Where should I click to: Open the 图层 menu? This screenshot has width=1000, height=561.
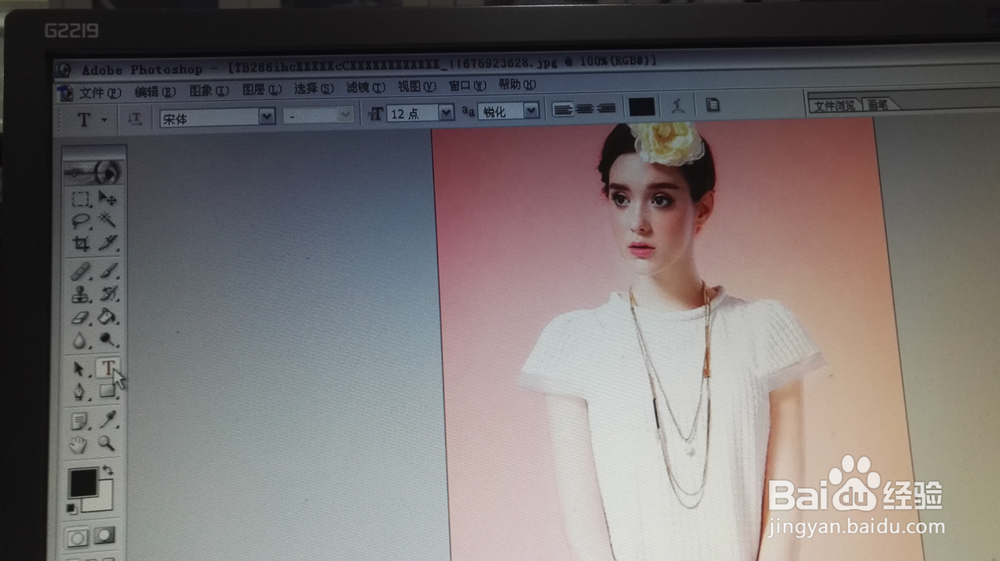(261, 90)
